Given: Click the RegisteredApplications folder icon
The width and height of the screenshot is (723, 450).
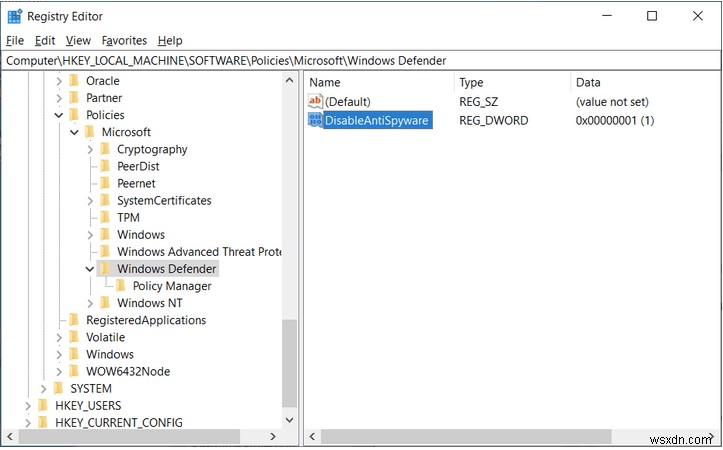Looking at the screenshot, I should (74, 320).
